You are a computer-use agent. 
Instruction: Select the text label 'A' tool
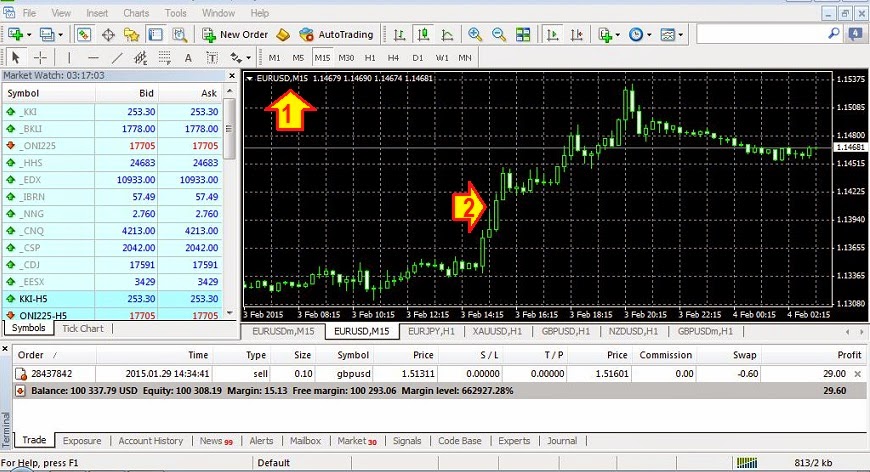(x=188, y=57)
